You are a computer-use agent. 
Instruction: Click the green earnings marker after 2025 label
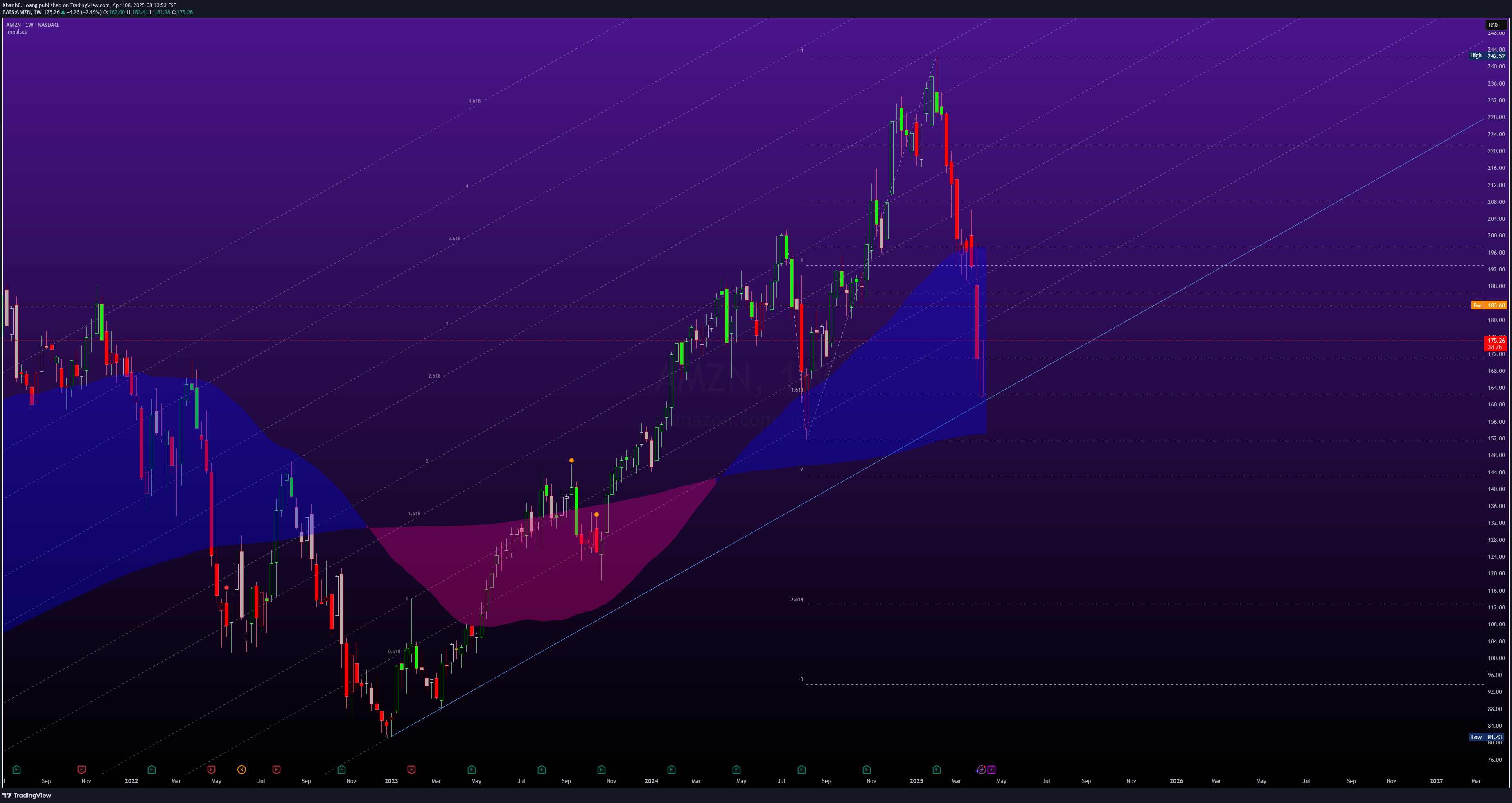click(937, 769)
